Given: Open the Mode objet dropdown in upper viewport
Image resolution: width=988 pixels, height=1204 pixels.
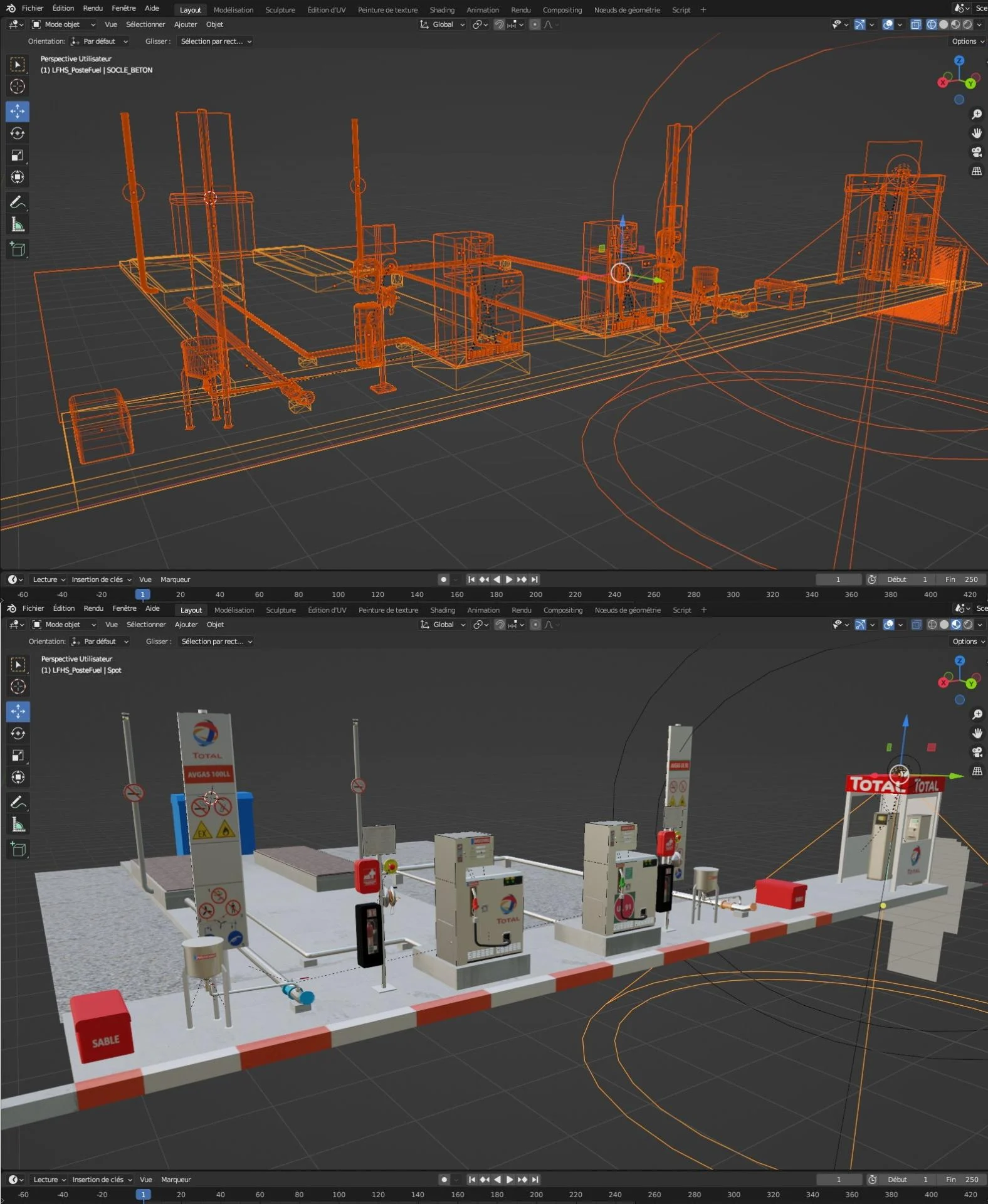Looking at the screenshot, I should [63, 24].
